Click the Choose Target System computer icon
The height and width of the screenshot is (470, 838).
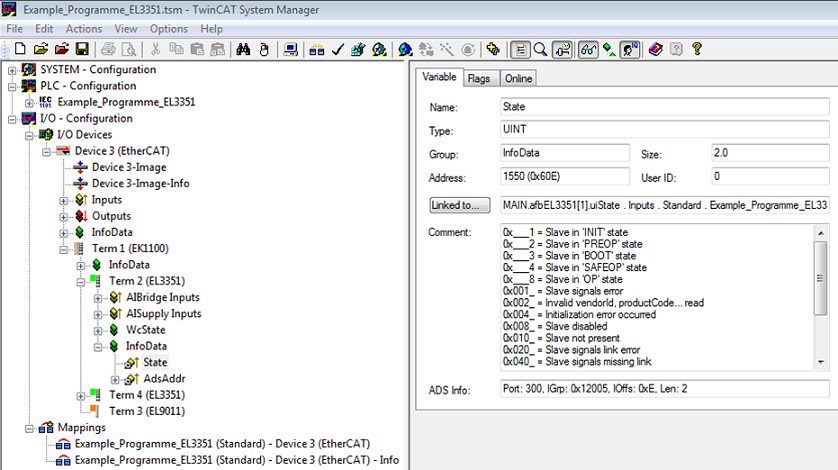pos(290,49)
